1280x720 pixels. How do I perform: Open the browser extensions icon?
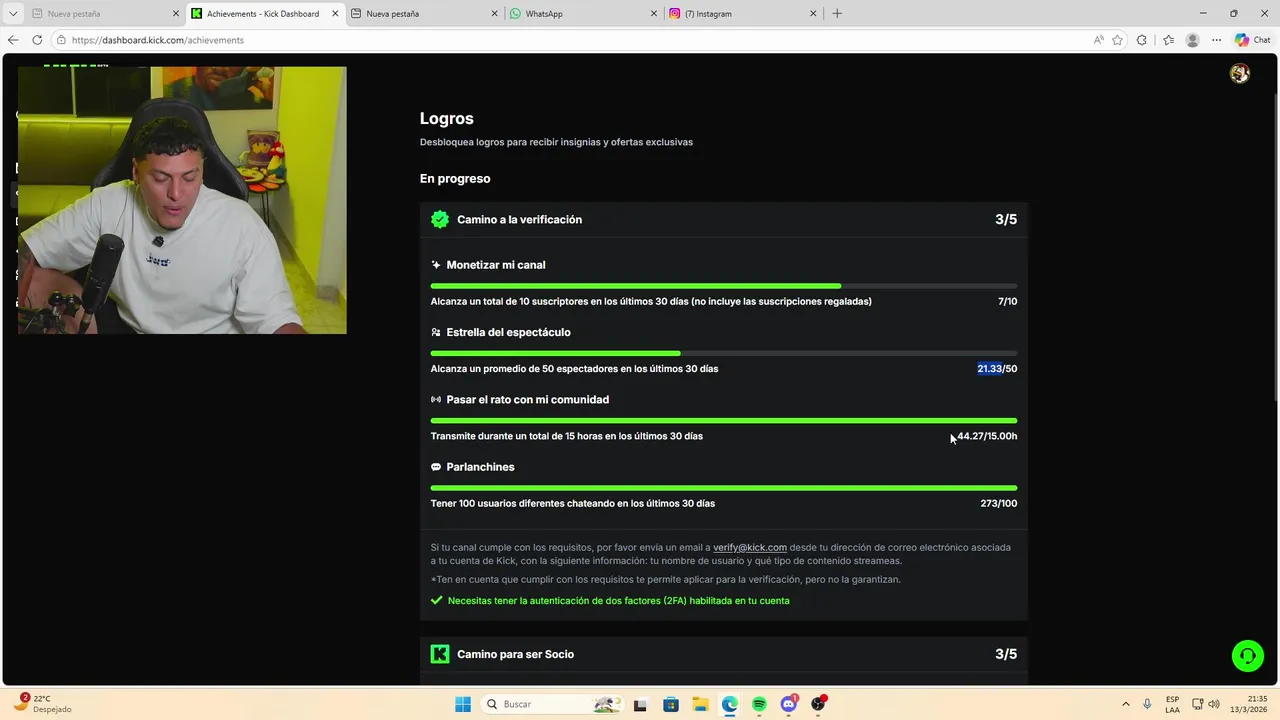pos(1142,40)
